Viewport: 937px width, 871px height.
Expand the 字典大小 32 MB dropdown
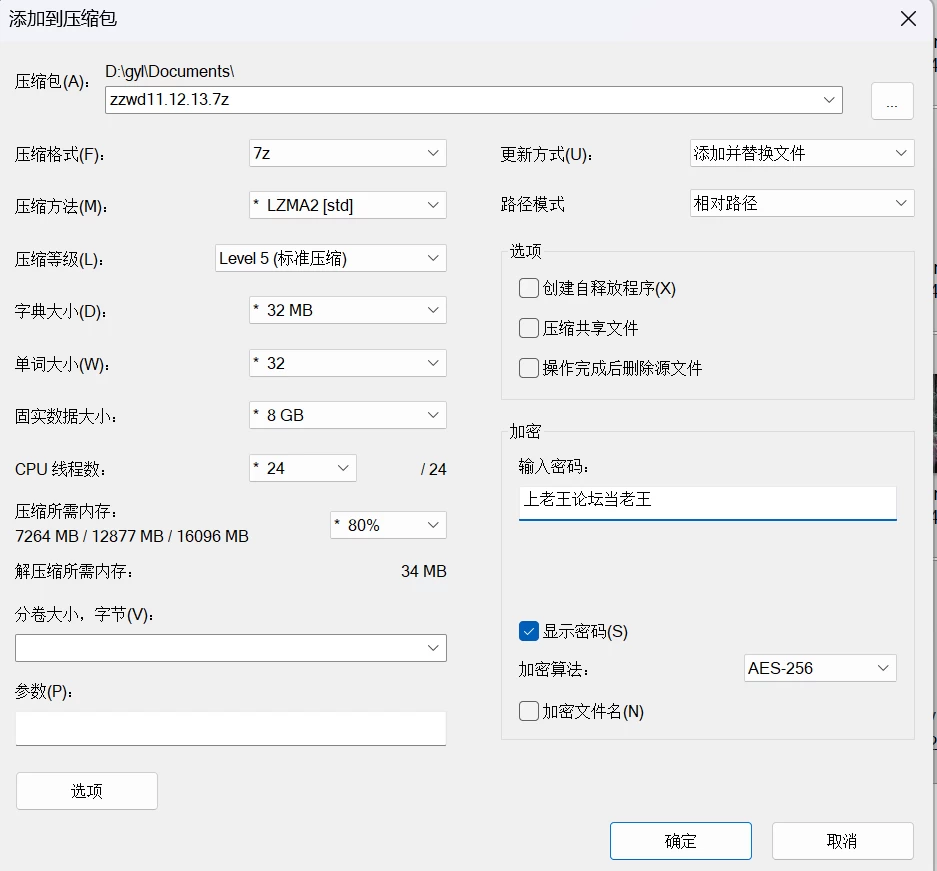pos(348,310)
